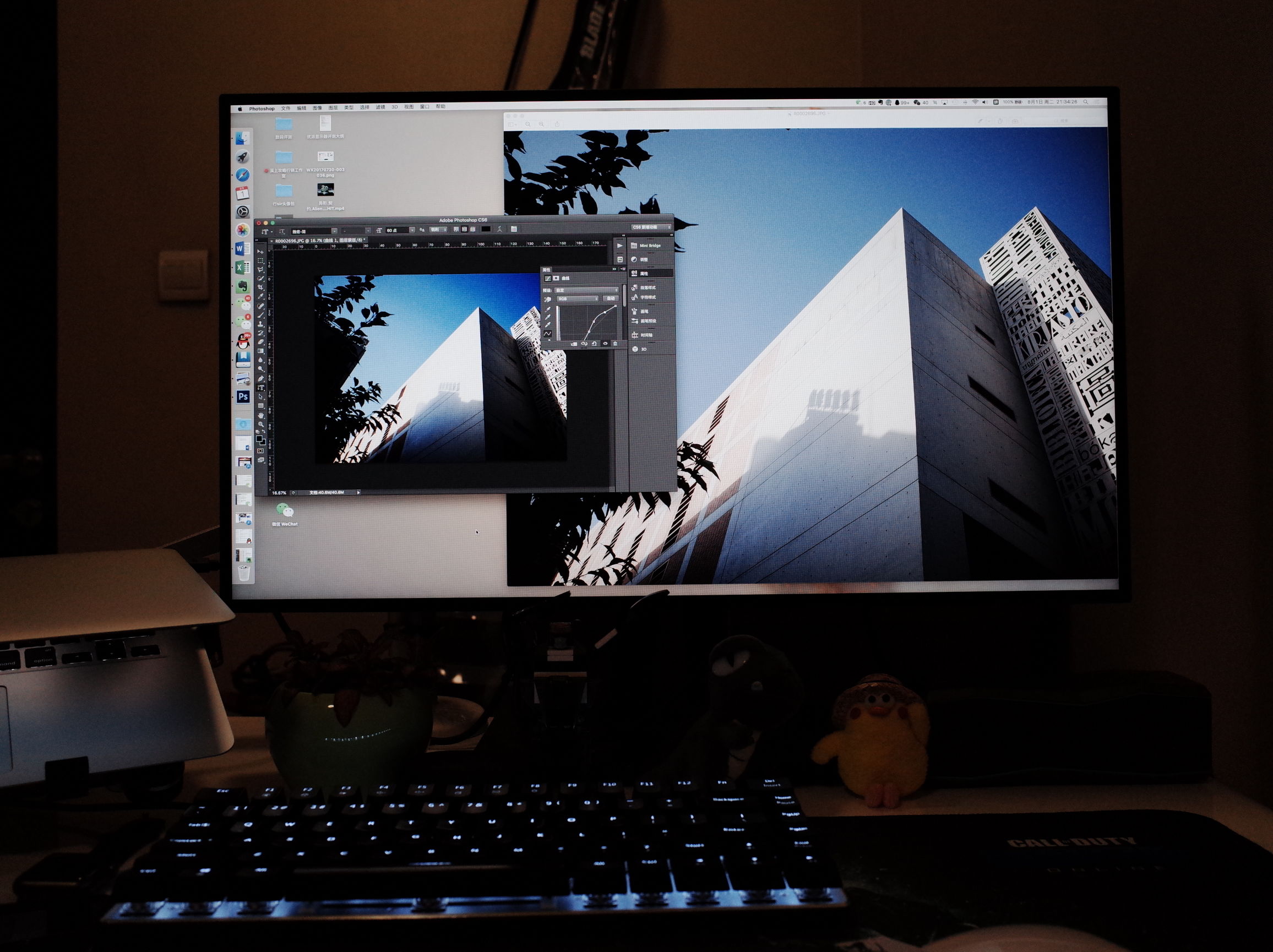This screenshot has height=952, width=1273.
Task: Click the black text color swatch
Action: pyautogui.click(x=486, y=229)
